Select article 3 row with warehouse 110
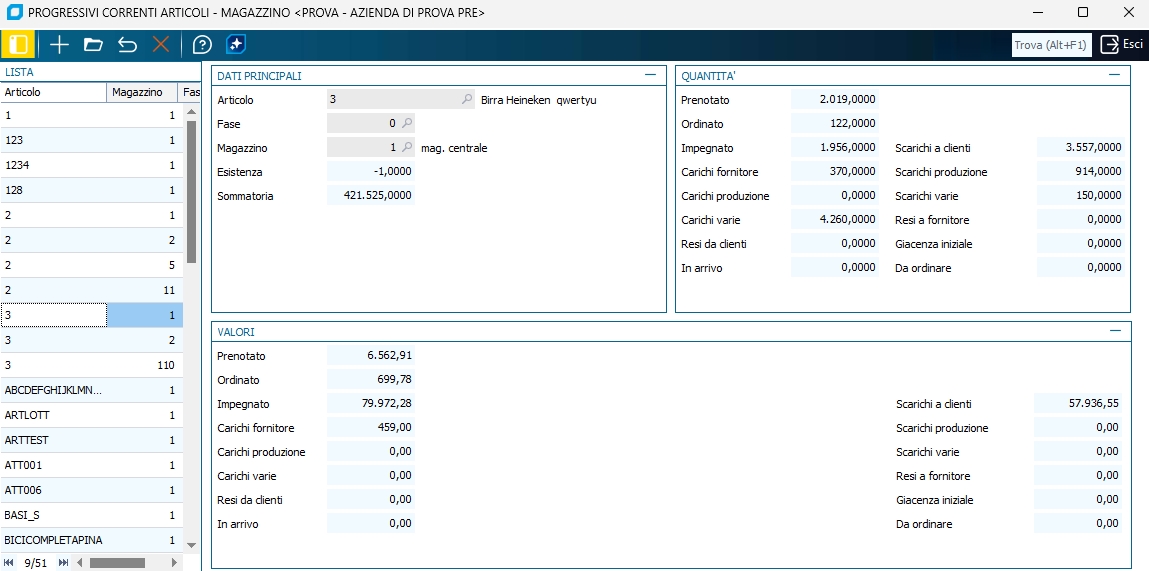This screenshot has height=571, width=1149. coord(91,364)
